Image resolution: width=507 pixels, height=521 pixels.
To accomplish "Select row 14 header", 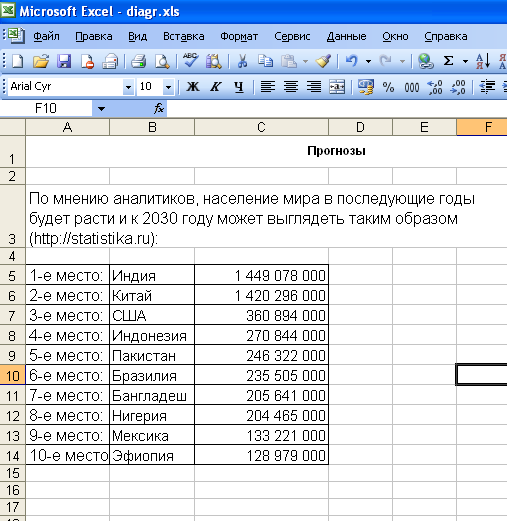I will pyautogui.click(x=12, y=455).
